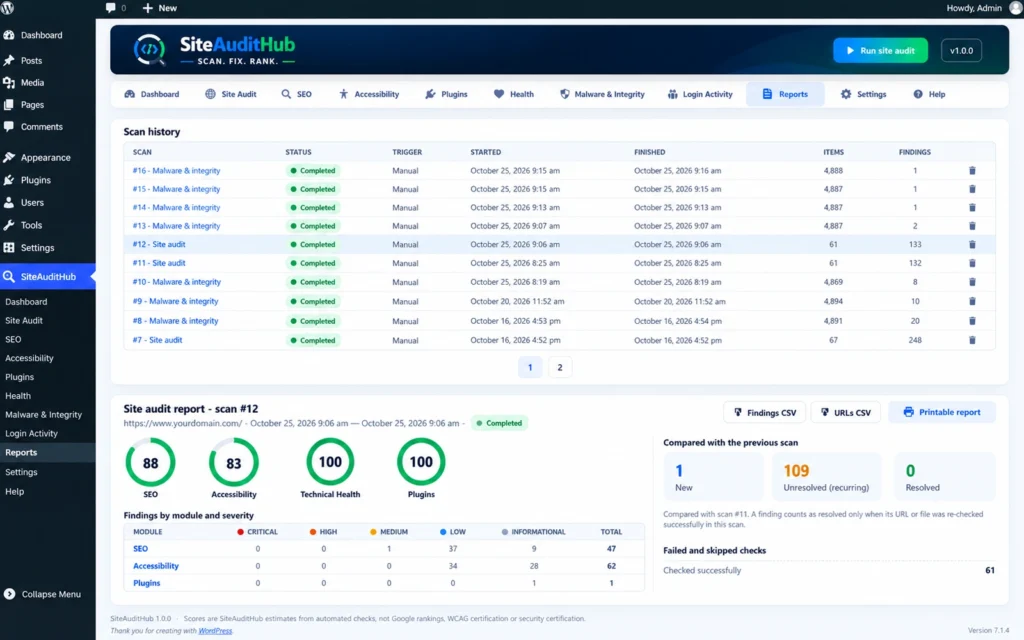
Task: Open Login Activity sidebar submenu link
Action: 31,434
